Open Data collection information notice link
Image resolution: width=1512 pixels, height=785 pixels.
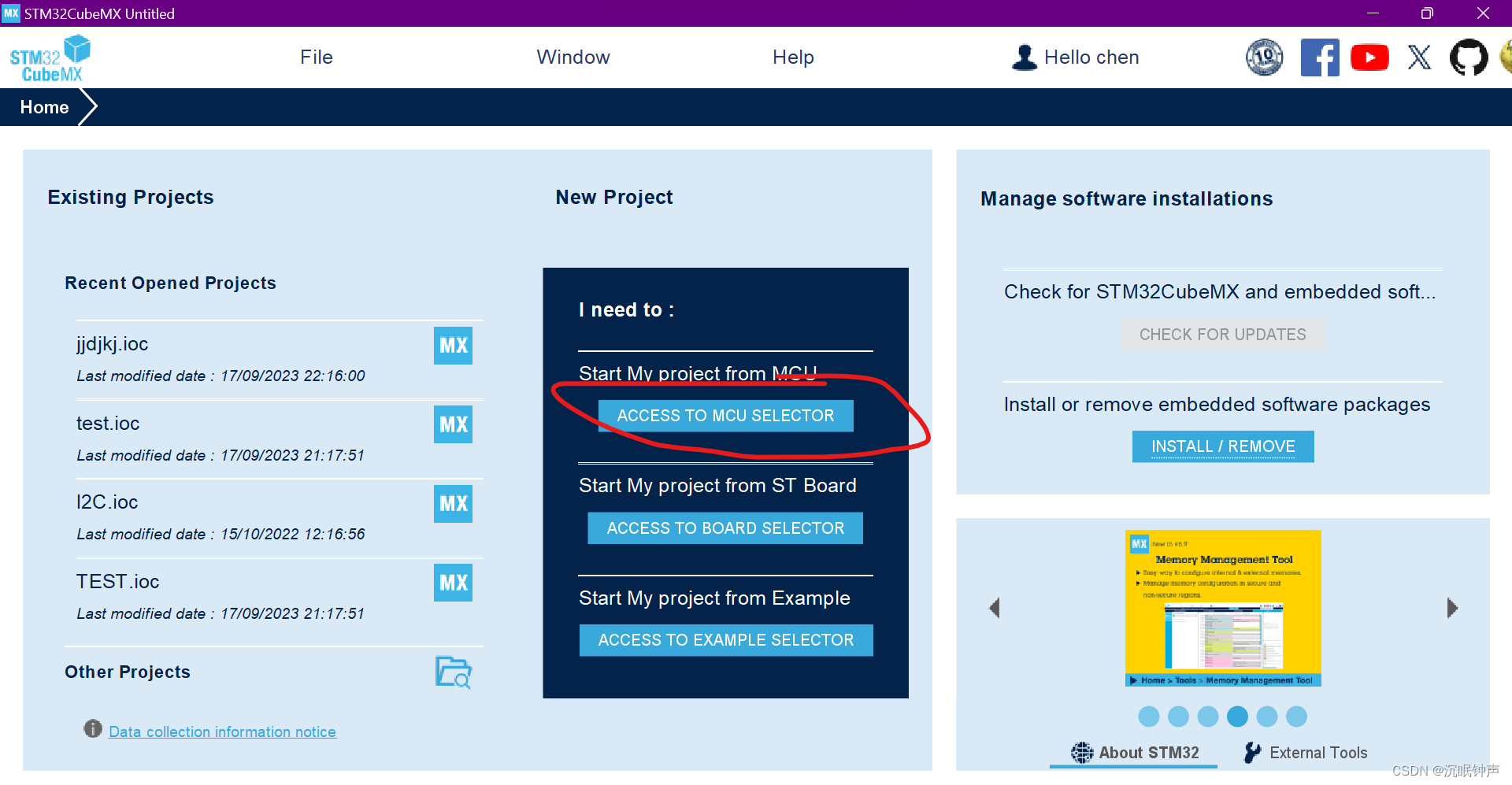click(222, 731)
